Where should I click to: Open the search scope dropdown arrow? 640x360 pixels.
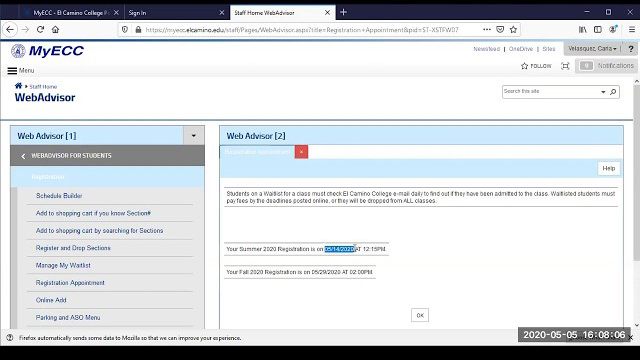[603, 92]
